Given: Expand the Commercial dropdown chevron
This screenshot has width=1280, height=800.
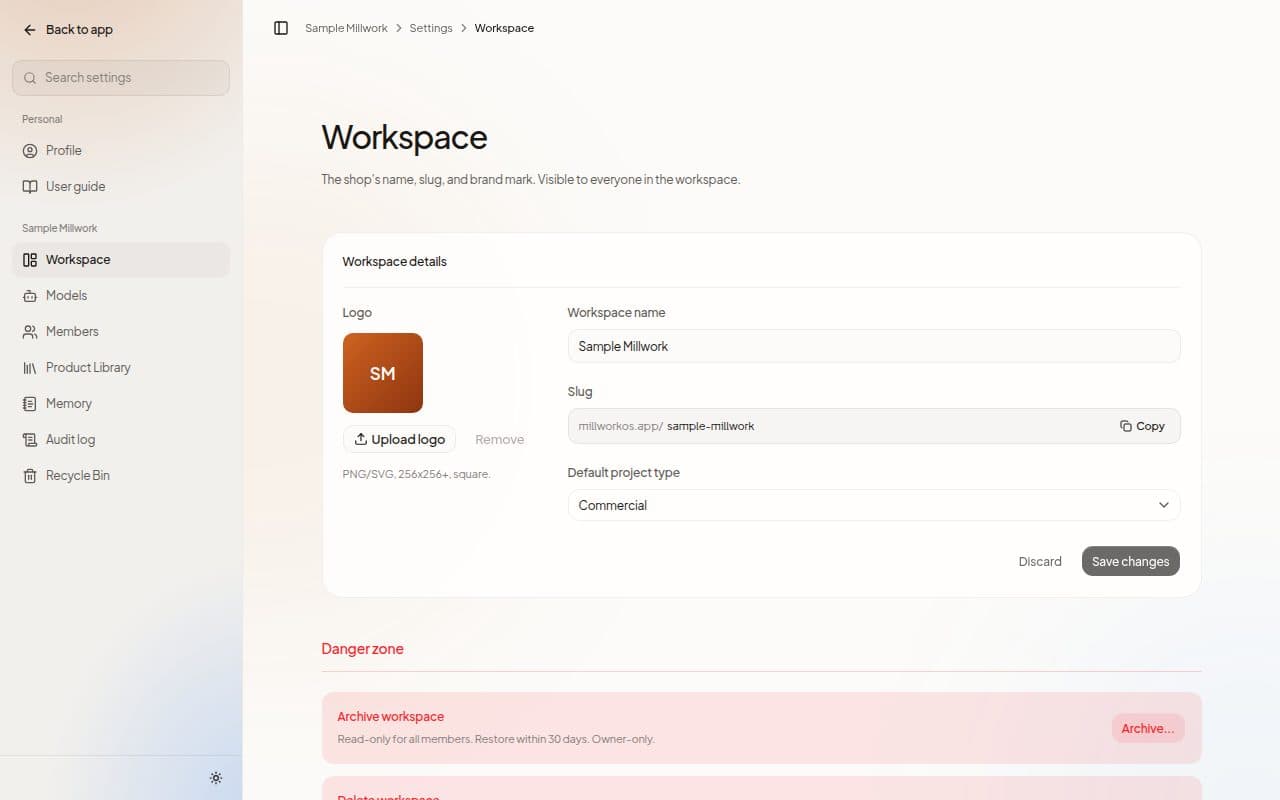Looking at the screenshot, I should (1164, 505).
